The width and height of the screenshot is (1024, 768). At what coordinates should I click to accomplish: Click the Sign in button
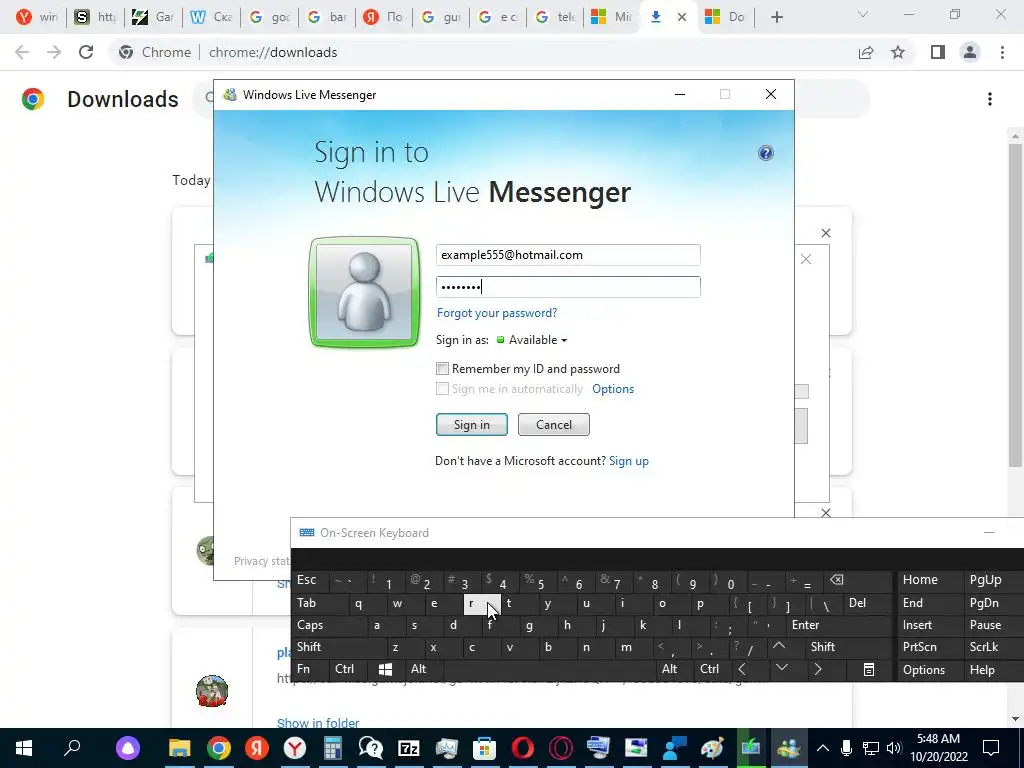pyautogui.click(x=472, y=424)
